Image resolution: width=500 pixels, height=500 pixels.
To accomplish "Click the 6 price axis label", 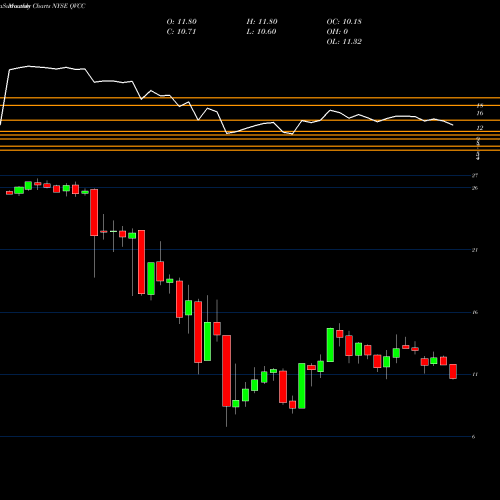I will click(x=473, y=437).
